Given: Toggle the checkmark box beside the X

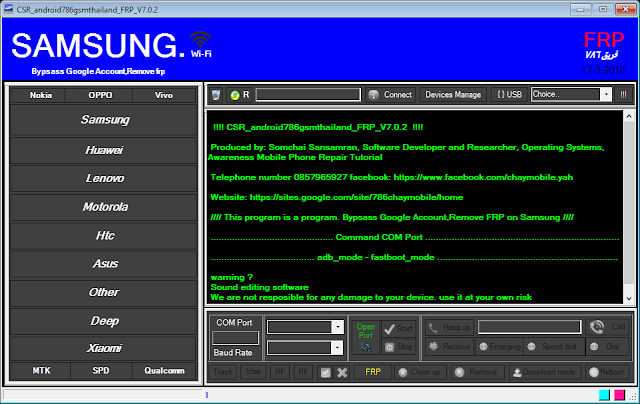Looking at the screenshot, I should [x=325, y=372].
